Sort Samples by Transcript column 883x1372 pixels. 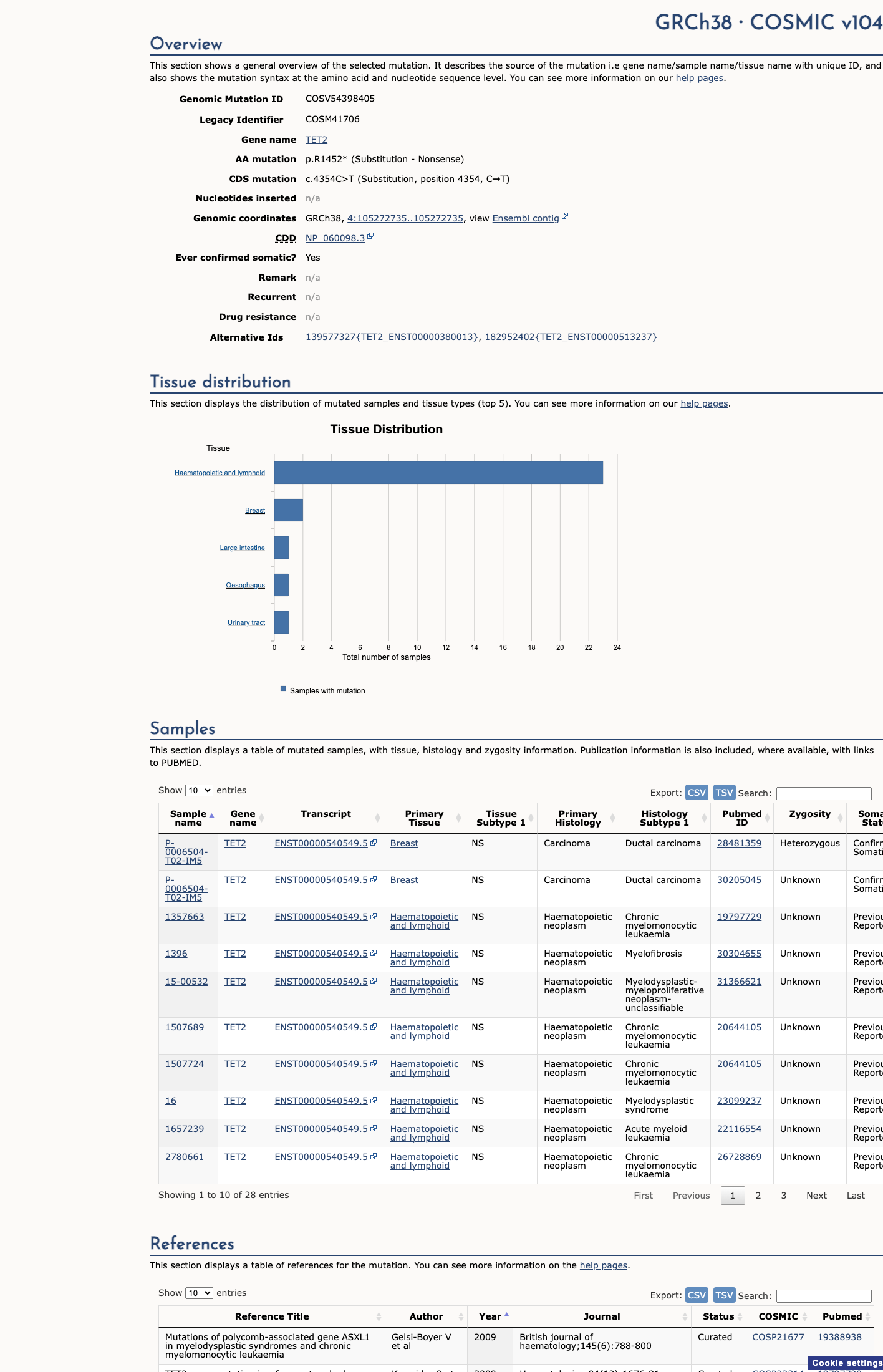click(x=326, y=818)
